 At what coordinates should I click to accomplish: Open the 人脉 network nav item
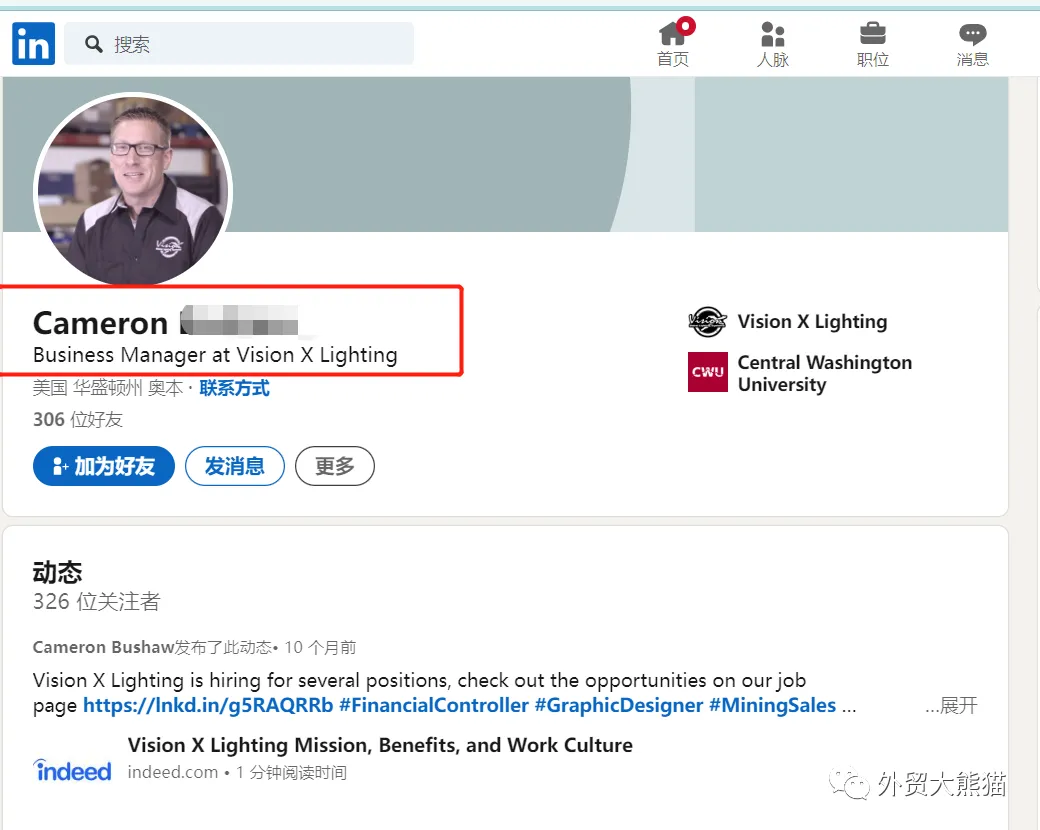[x=773, y=44]
